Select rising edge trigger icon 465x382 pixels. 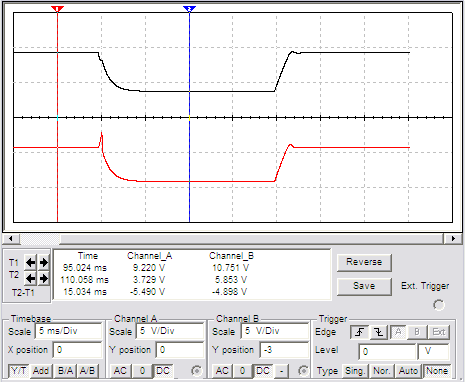[x=359, y=332]
